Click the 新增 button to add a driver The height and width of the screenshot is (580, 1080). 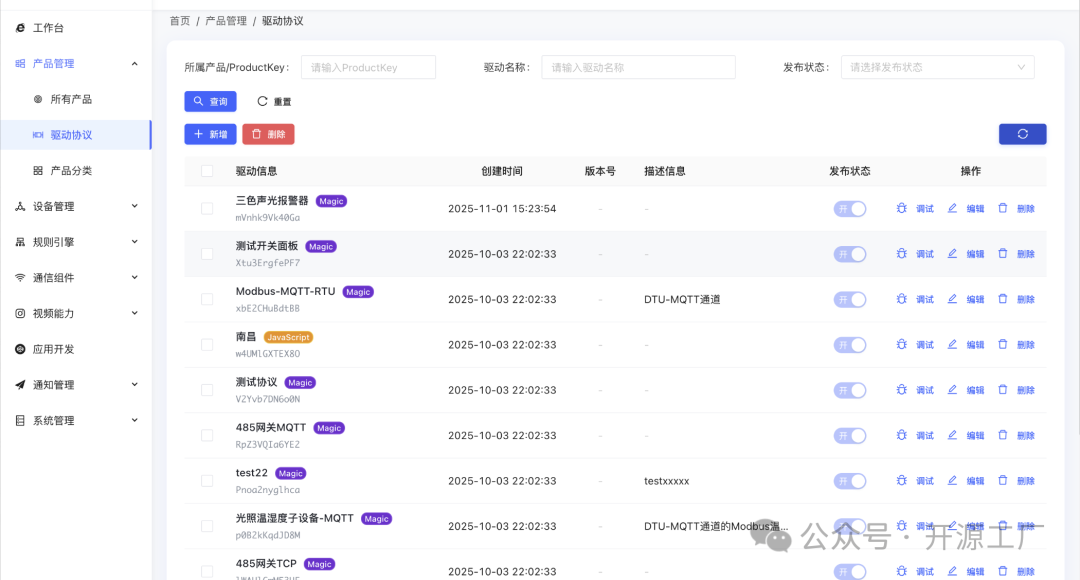[x=210, y=133]
